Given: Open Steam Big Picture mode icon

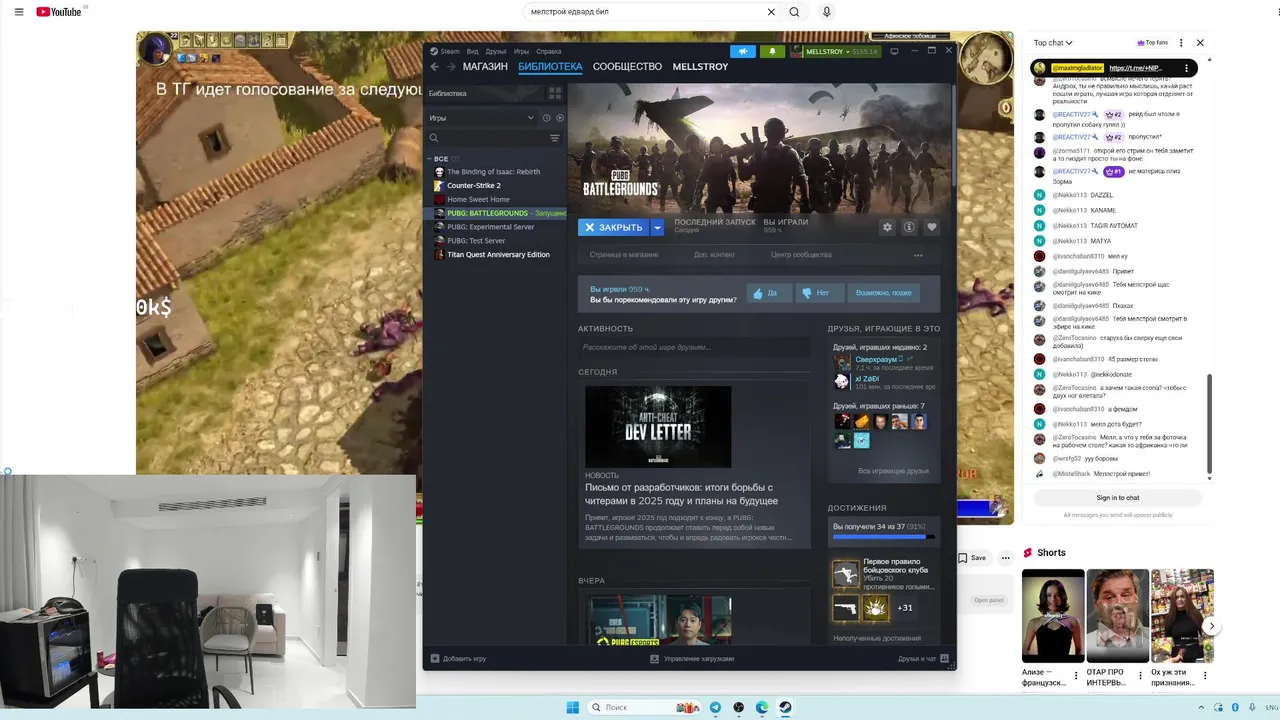Looking at the screenshot, I should [894, 51].
